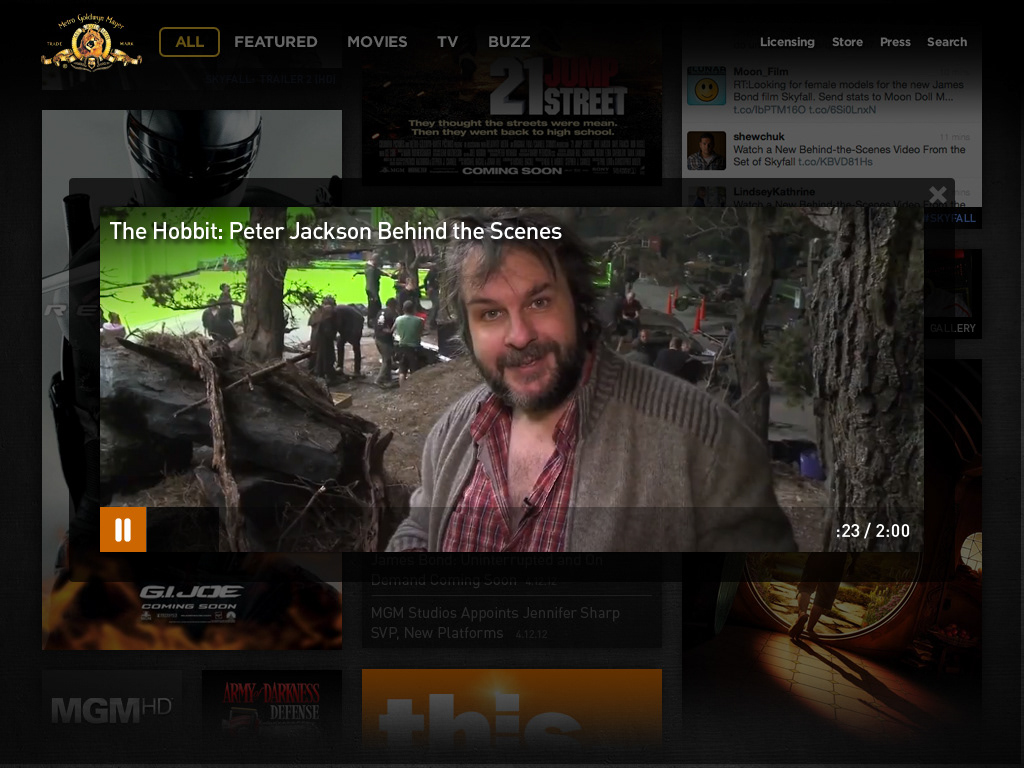Open the Store link
This screenshot has width=1024, height=768.
tap(847, 42)
